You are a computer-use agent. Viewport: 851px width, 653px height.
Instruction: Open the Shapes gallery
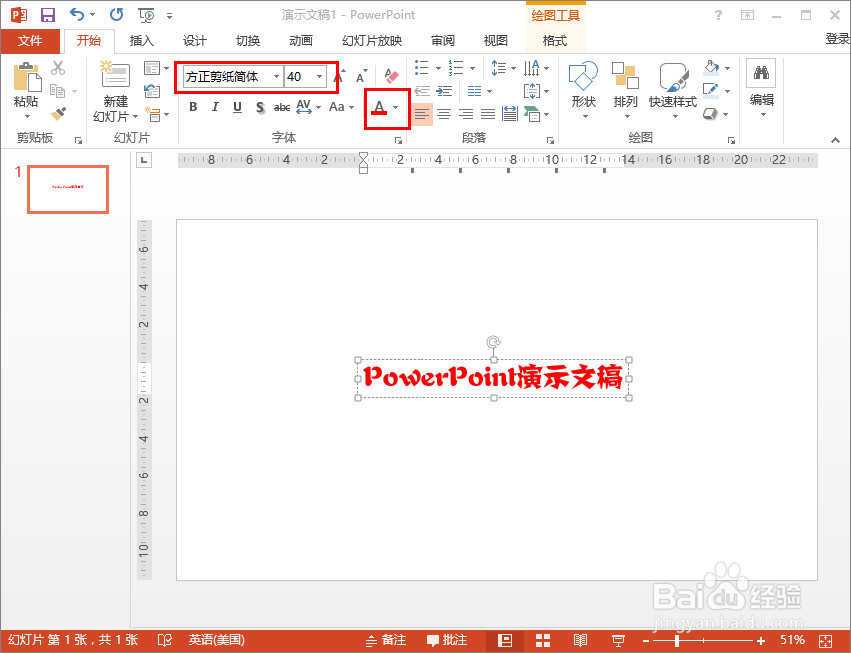583,90
